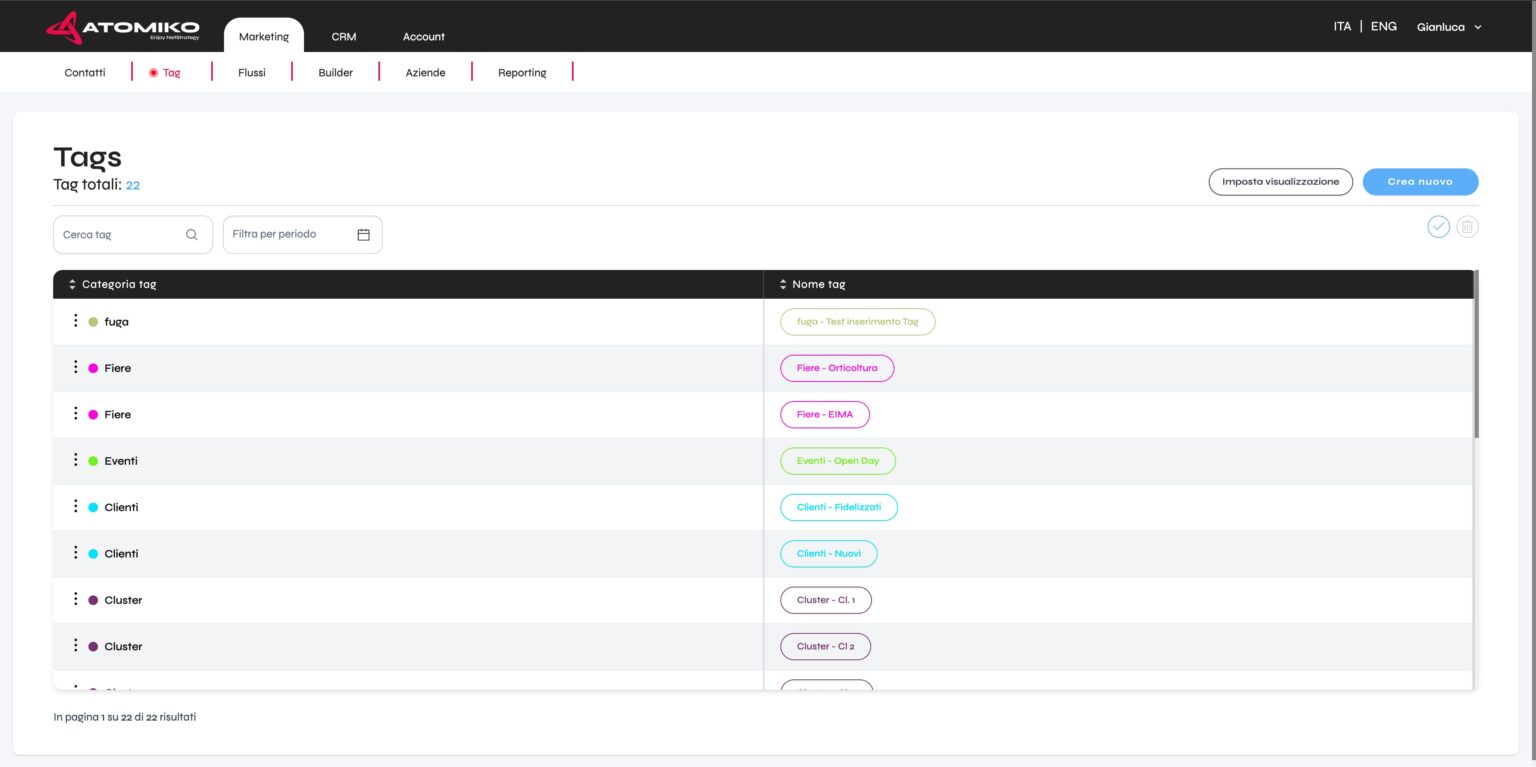This screenshot has height=767, width=1536.
Task: Open the calendar icon in Filtra per periodo
Action: click(363, 235)
